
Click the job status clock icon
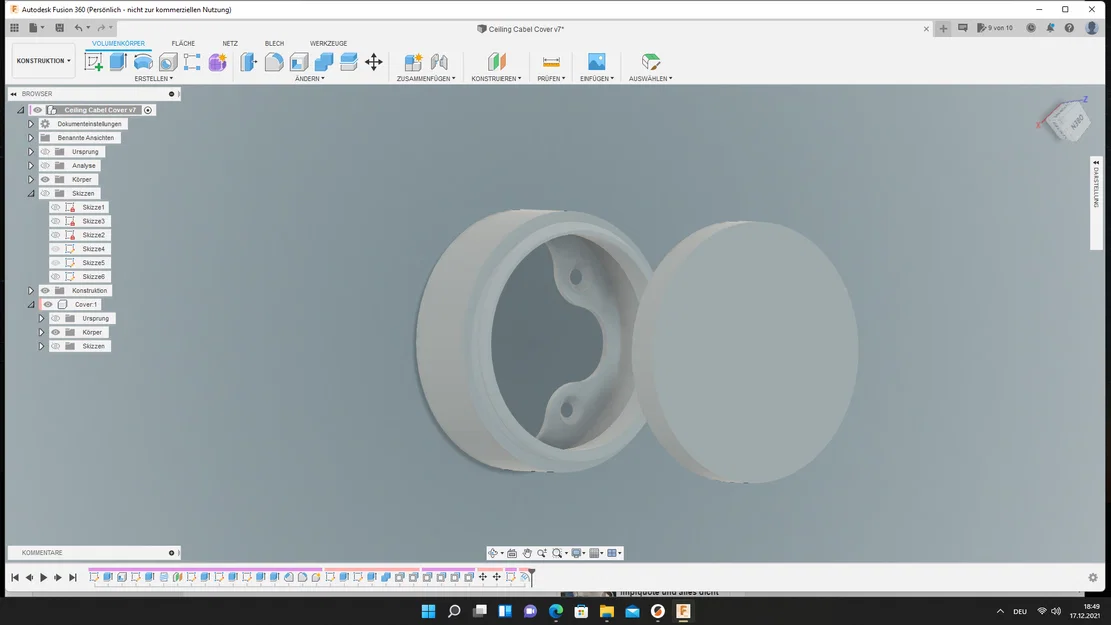pos(1031,28)
